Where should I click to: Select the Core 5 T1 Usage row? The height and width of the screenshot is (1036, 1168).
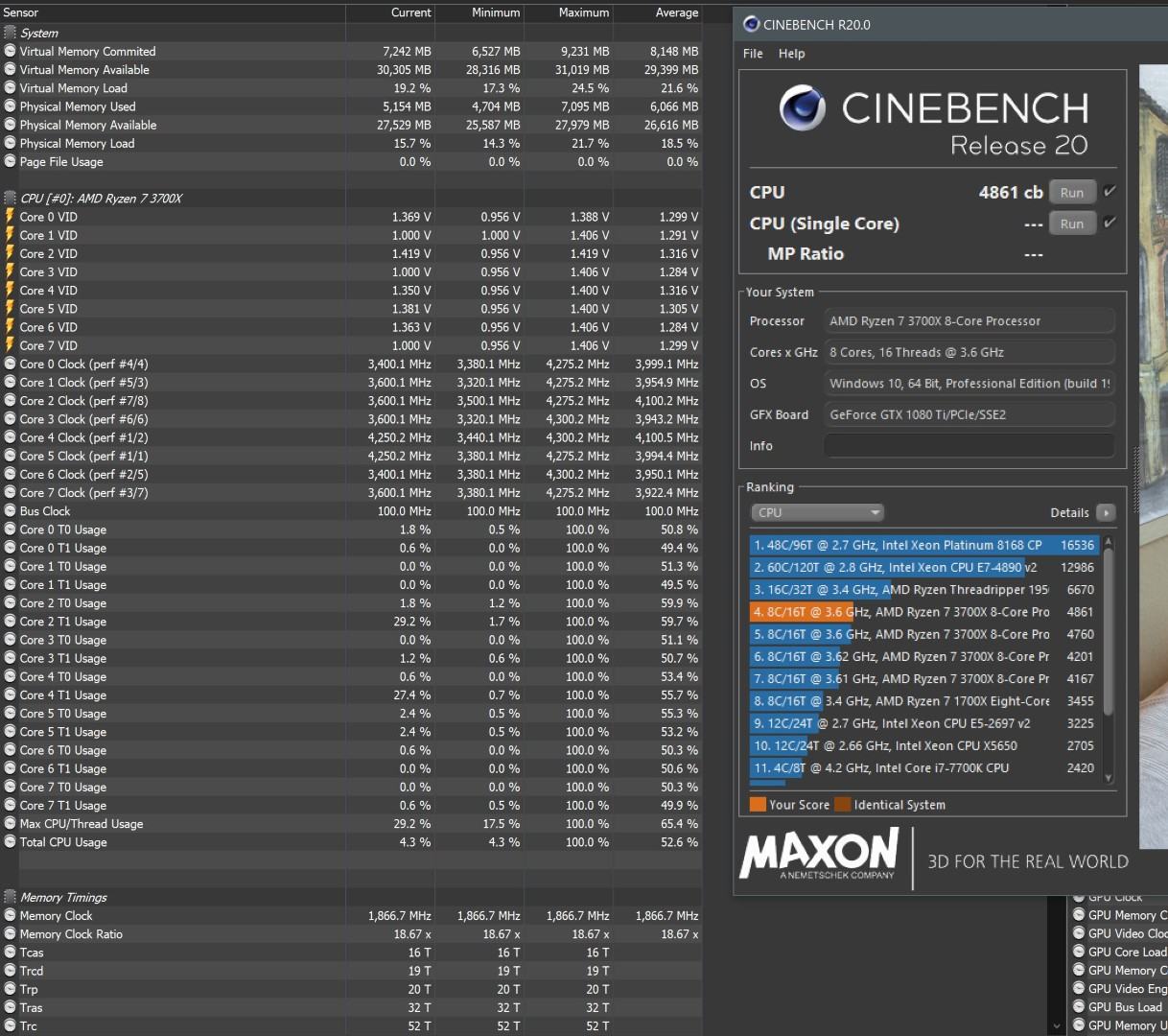(x=351, y=732)
